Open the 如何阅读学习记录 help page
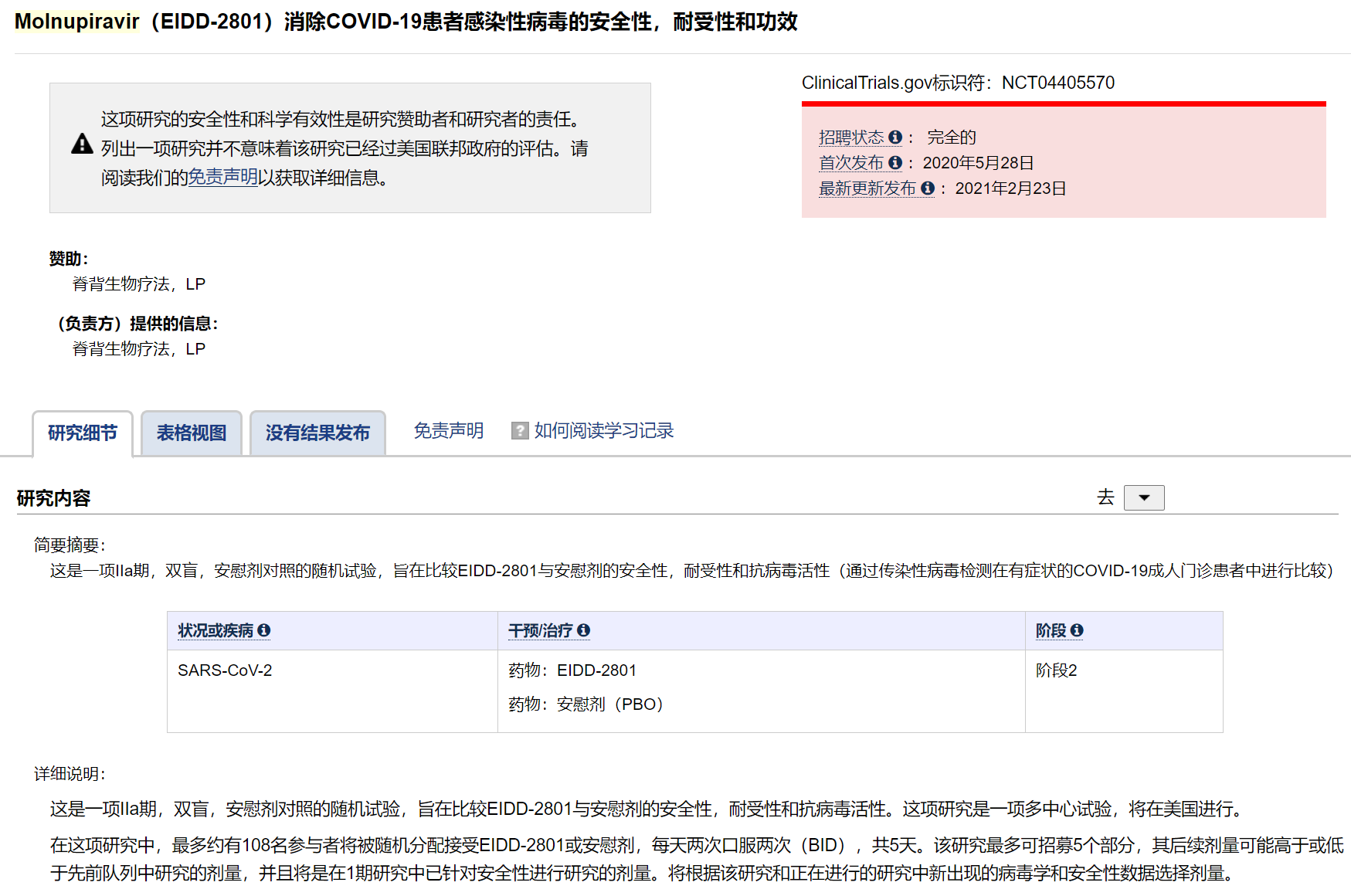1351x896 pixels. (603, 430)
